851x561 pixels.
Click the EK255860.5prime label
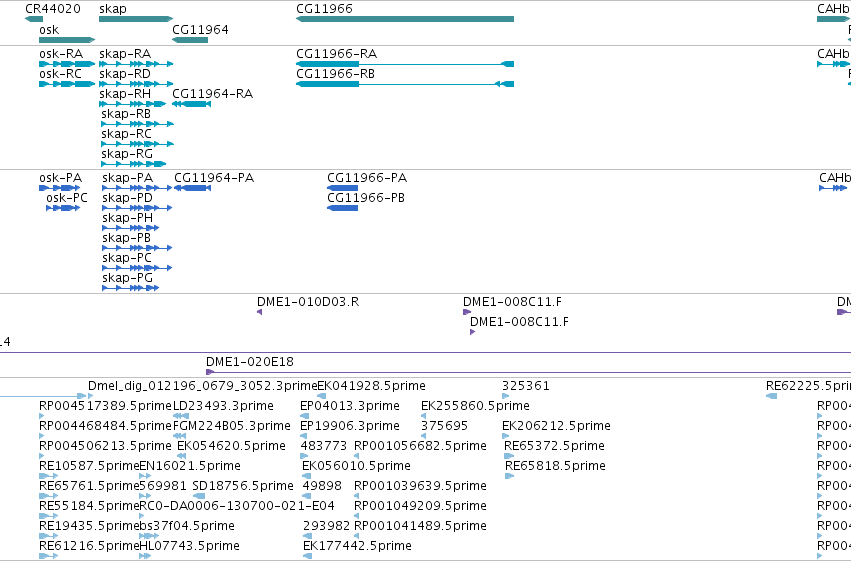click(475, 406)
